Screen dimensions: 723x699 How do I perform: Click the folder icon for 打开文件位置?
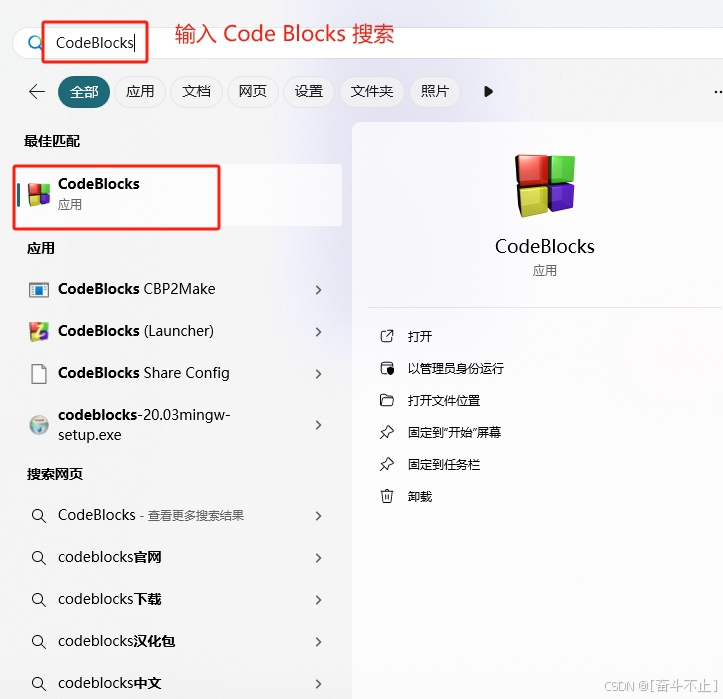pyautogui.click(x=387, y=400)
